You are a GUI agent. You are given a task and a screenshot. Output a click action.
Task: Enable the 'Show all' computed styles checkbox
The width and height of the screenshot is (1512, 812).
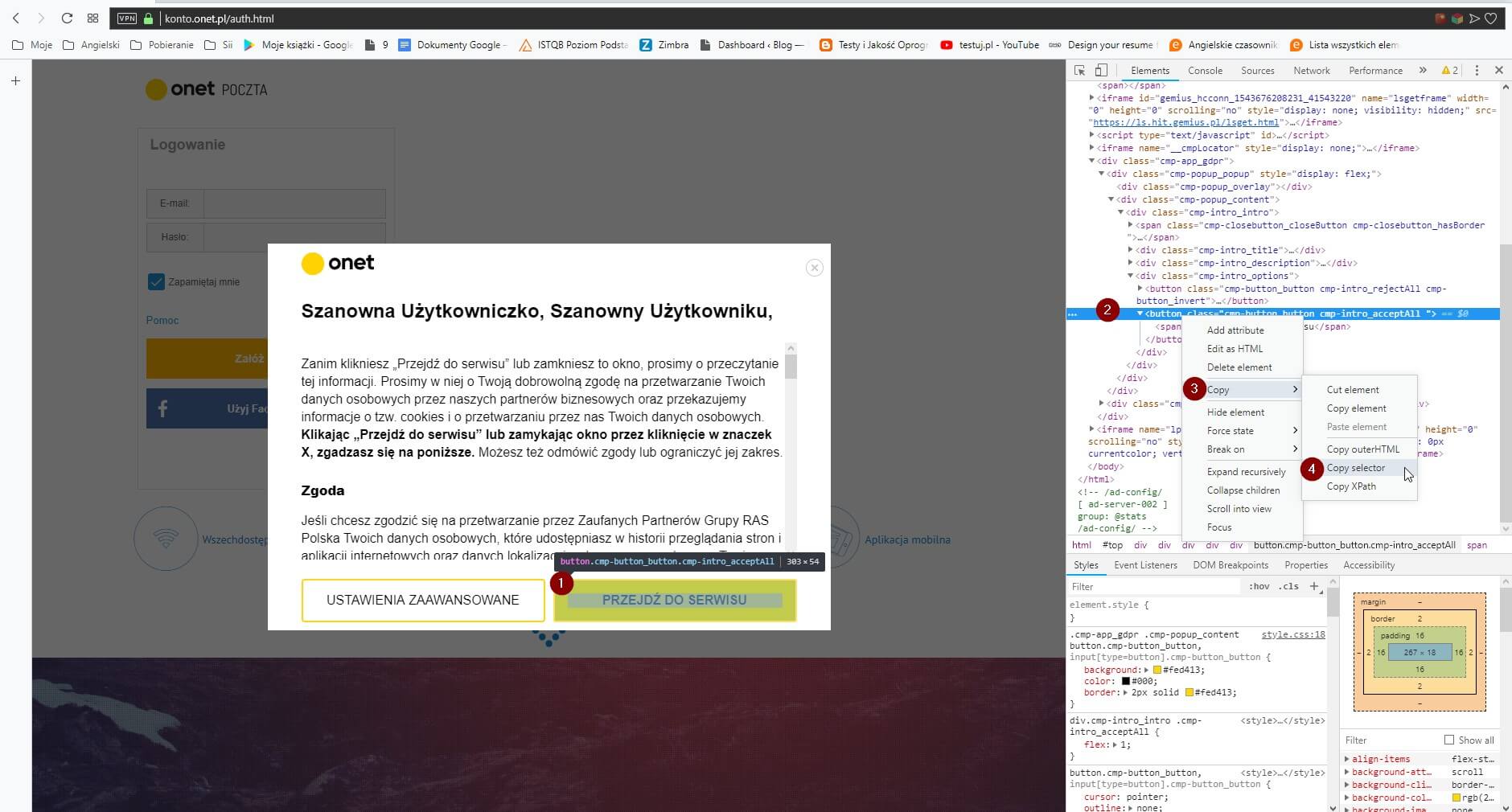1448,740
